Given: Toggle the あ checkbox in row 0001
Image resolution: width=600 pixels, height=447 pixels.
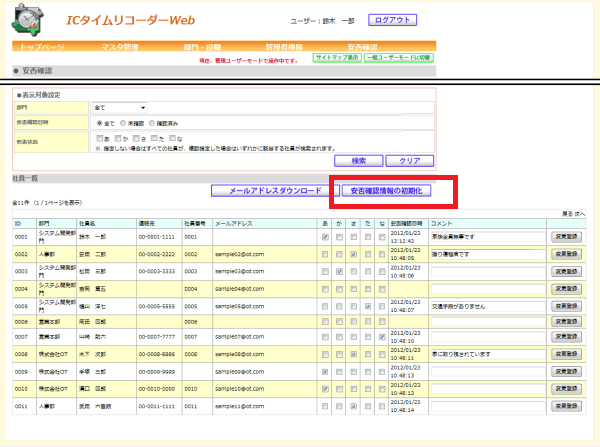Looking at the screenshot, I should (x=325, y=237).
